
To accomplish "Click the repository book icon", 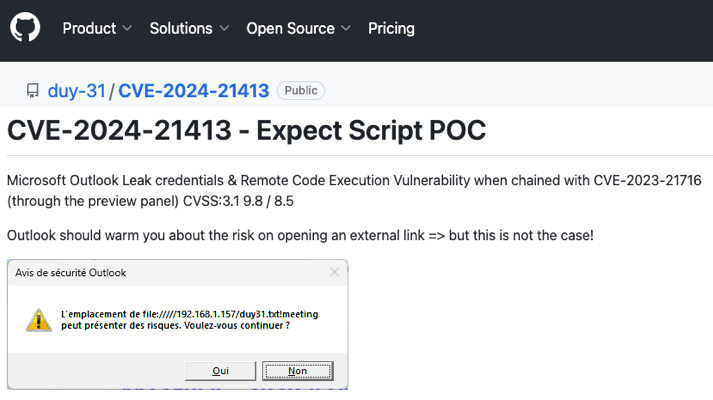I will [x=33, y=91].
